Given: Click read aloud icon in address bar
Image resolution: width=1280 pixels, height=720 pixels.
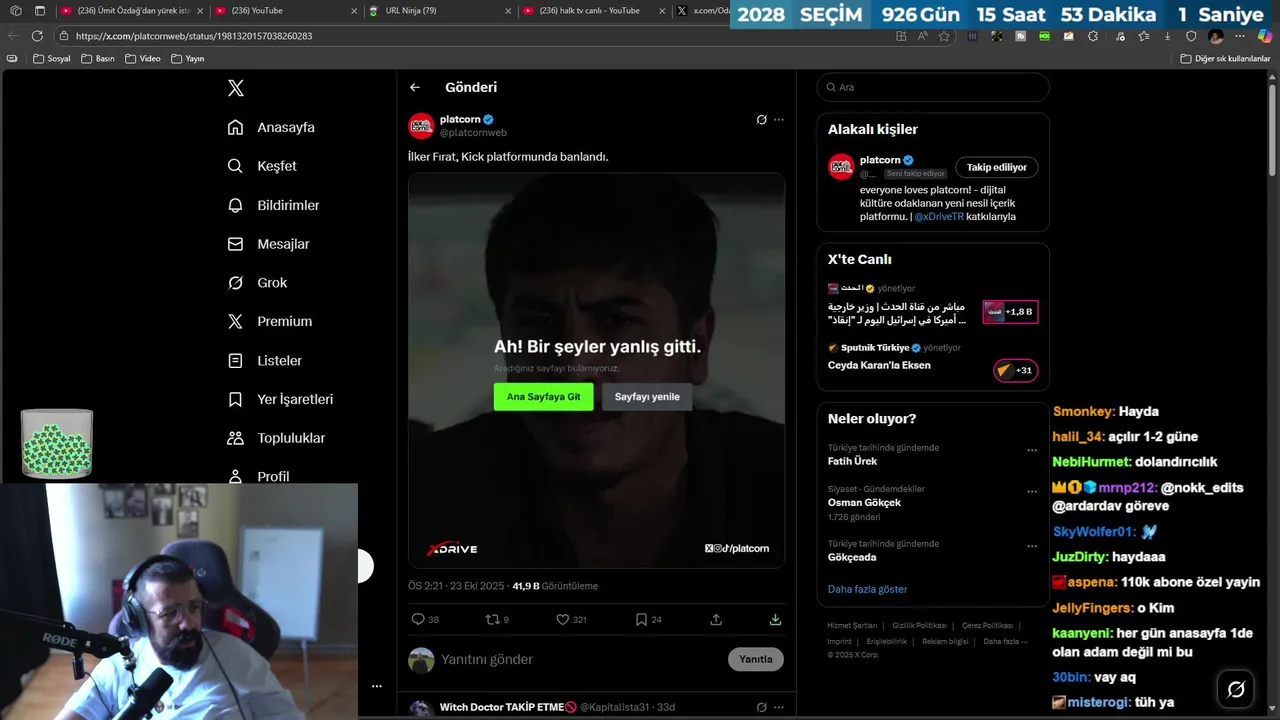Looking at the screenshot, I should pyautogui.click(x=922, y=36).
